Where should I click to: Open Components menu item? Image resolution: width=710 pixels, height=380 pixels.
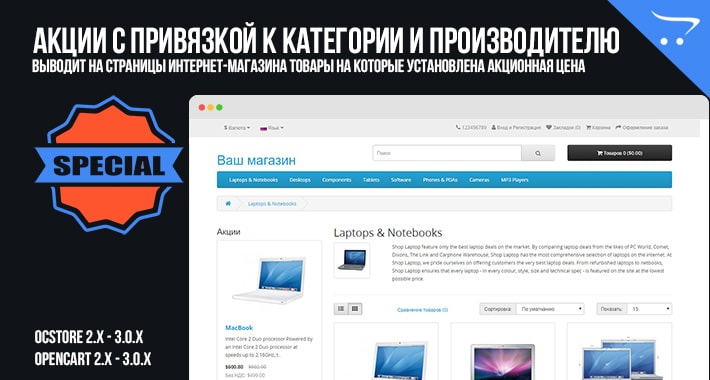pyautogui.click(x=336, y=180)
